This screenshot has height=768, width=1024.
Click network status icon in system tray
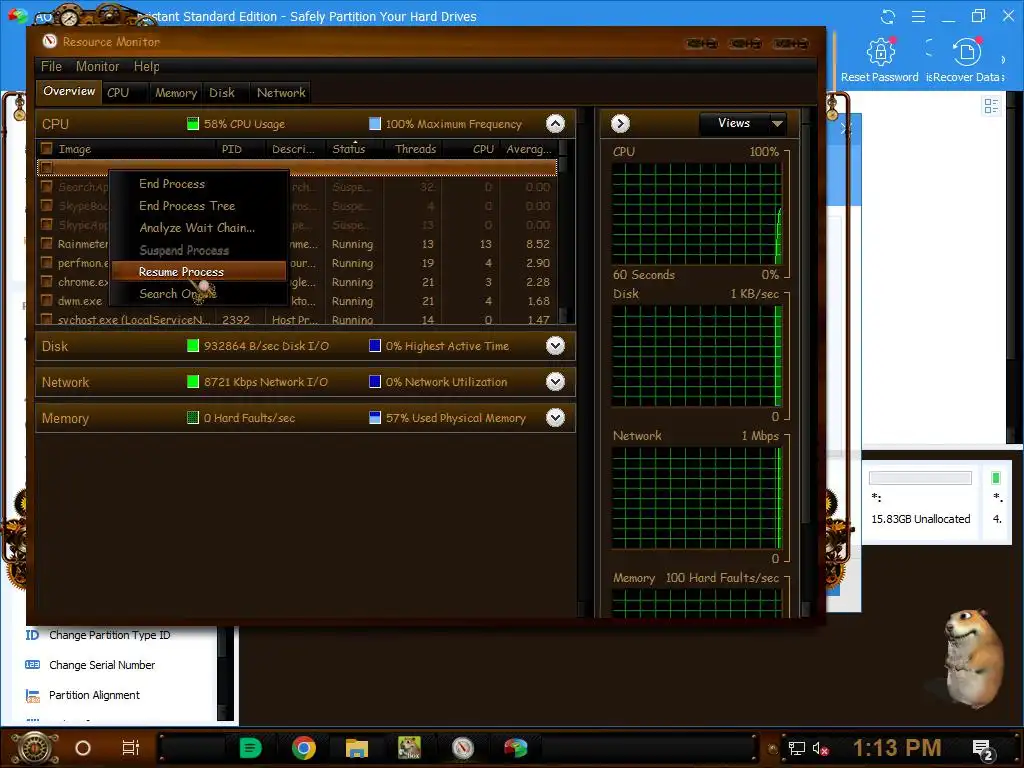coord(797,748)
